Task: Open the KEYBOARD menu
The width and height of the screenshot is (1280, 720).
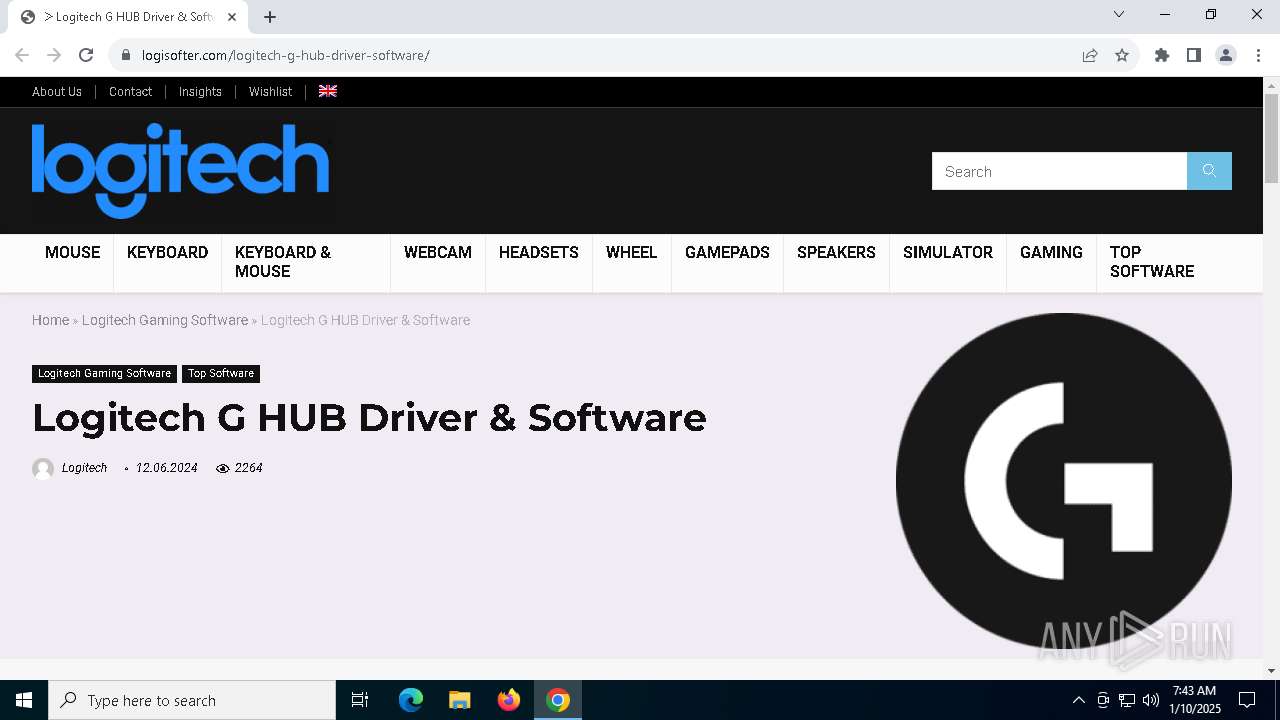Action: click(167, 253)
